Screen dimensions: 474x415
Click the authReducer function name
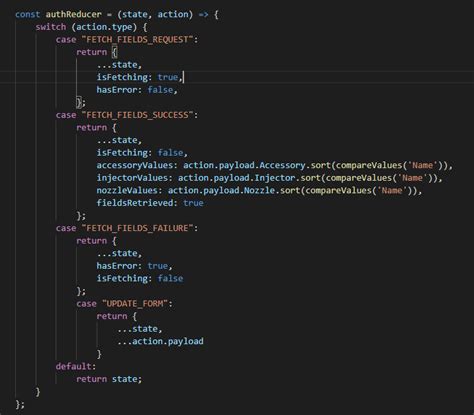click(73, 14)
